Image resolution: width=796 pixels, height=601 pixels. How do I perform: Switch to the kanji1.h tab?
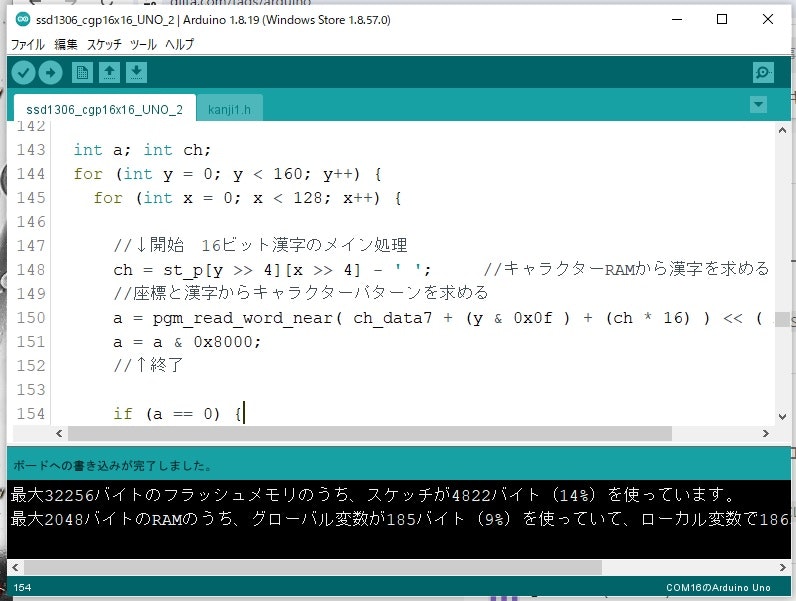coord(229,109)
